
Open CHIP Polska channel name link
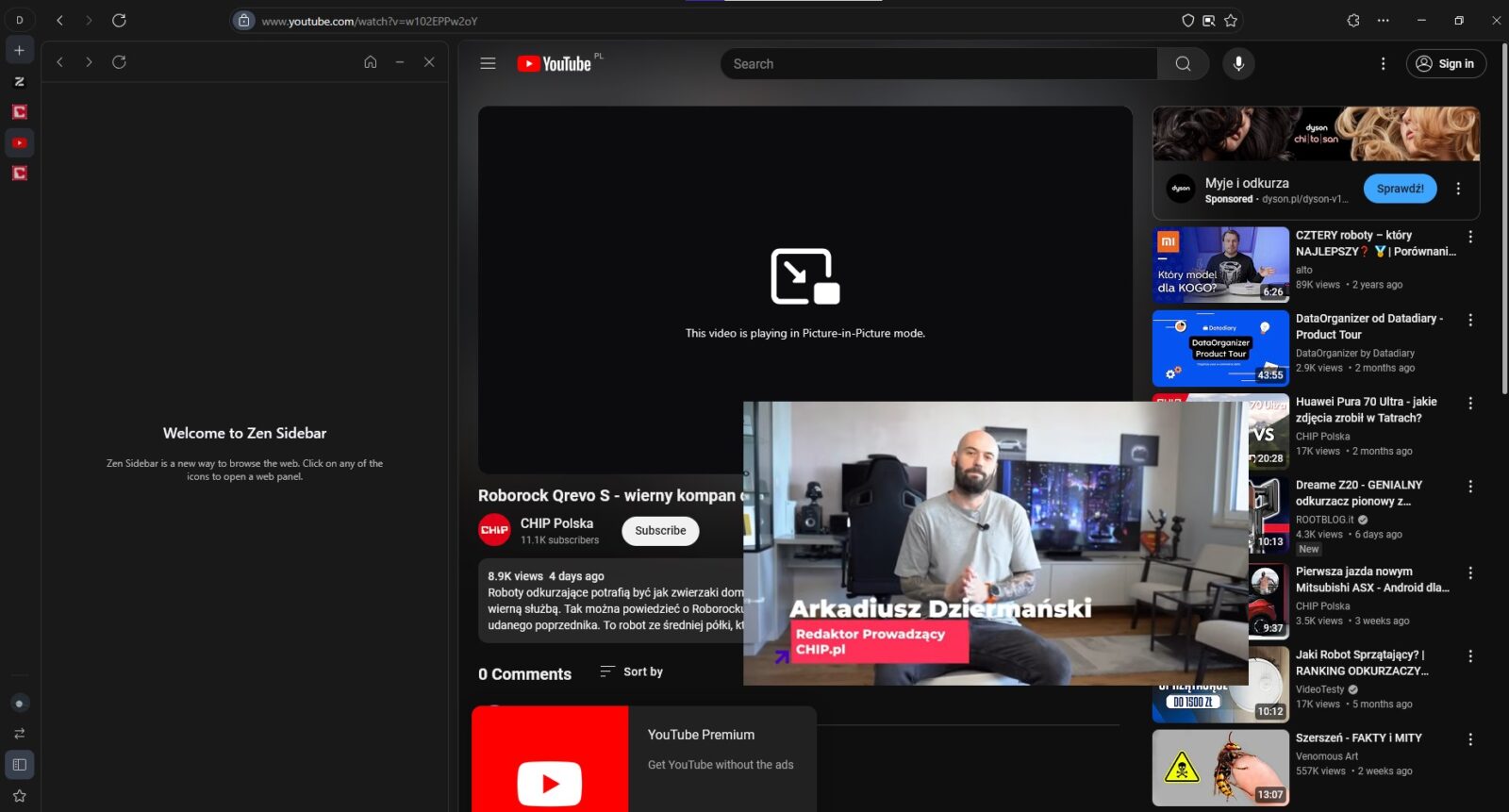click(556, 522)
